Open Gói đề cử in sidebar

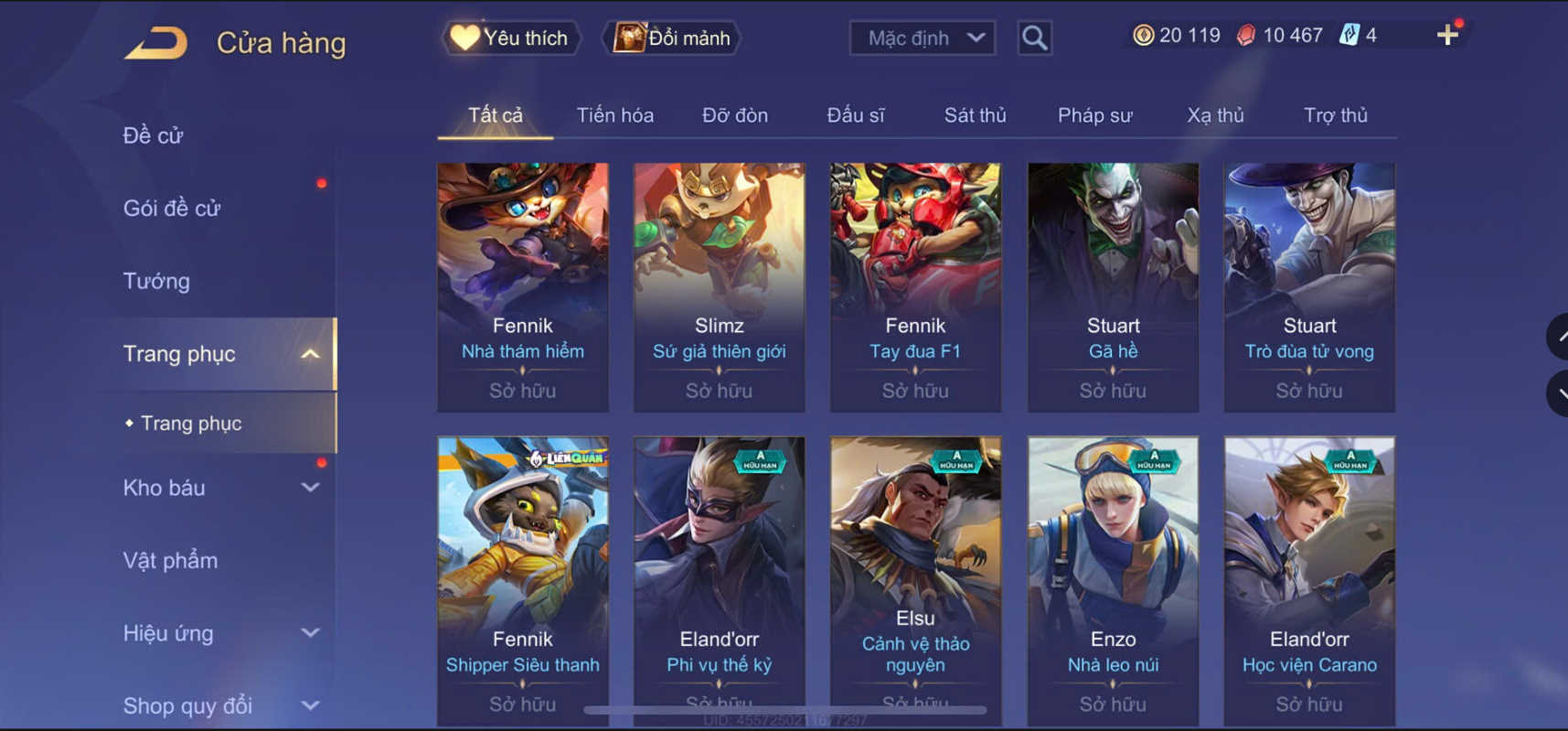pyautogui.click(x=172, y=209)
